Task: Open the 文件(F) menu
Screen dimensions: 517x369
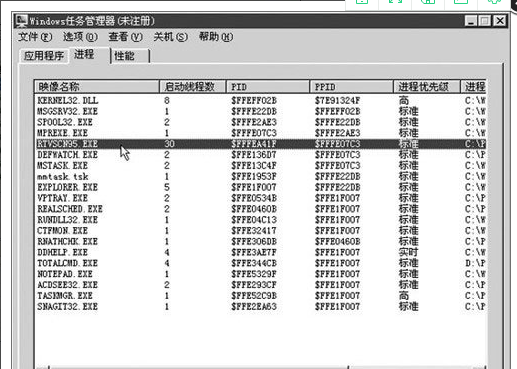Action: coord(35,37)
